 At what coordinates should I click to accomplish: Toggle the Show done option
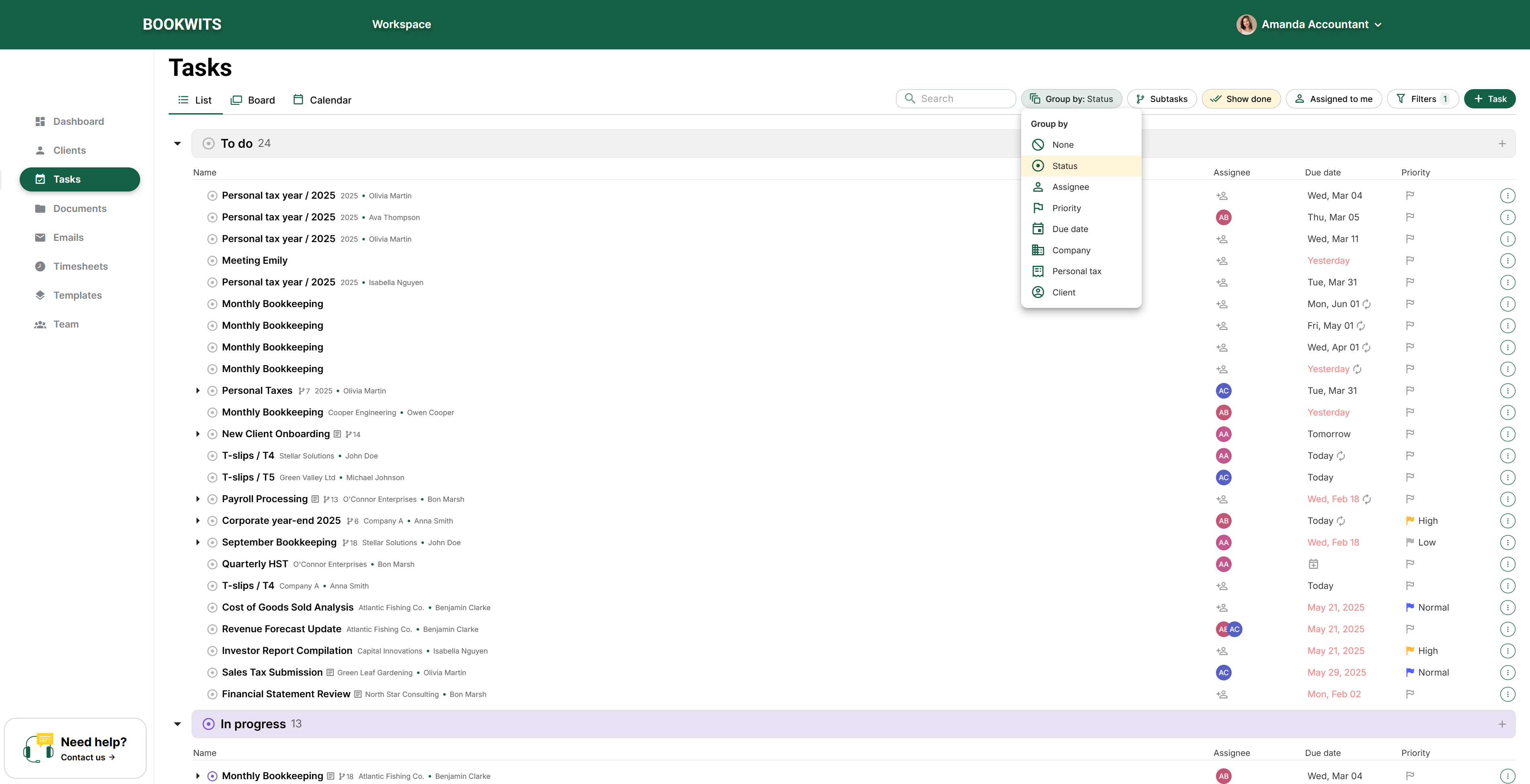(1241, 99)
